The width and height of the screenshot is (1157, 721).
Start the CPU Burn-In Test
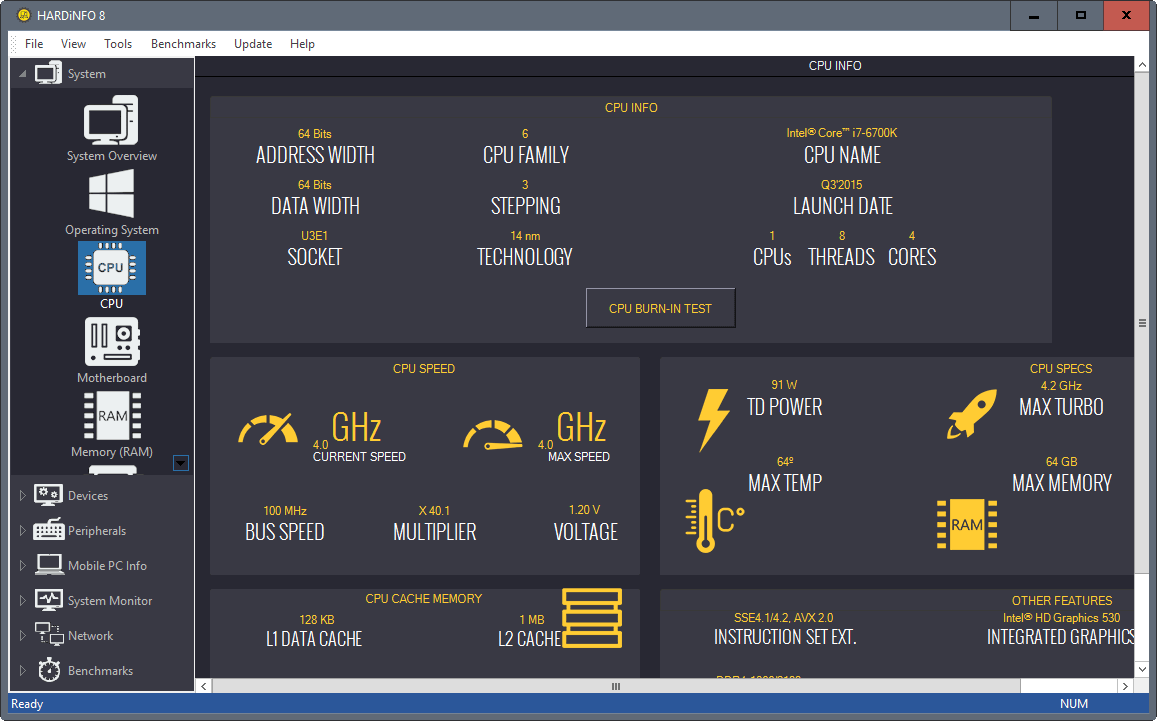(660, 309)
